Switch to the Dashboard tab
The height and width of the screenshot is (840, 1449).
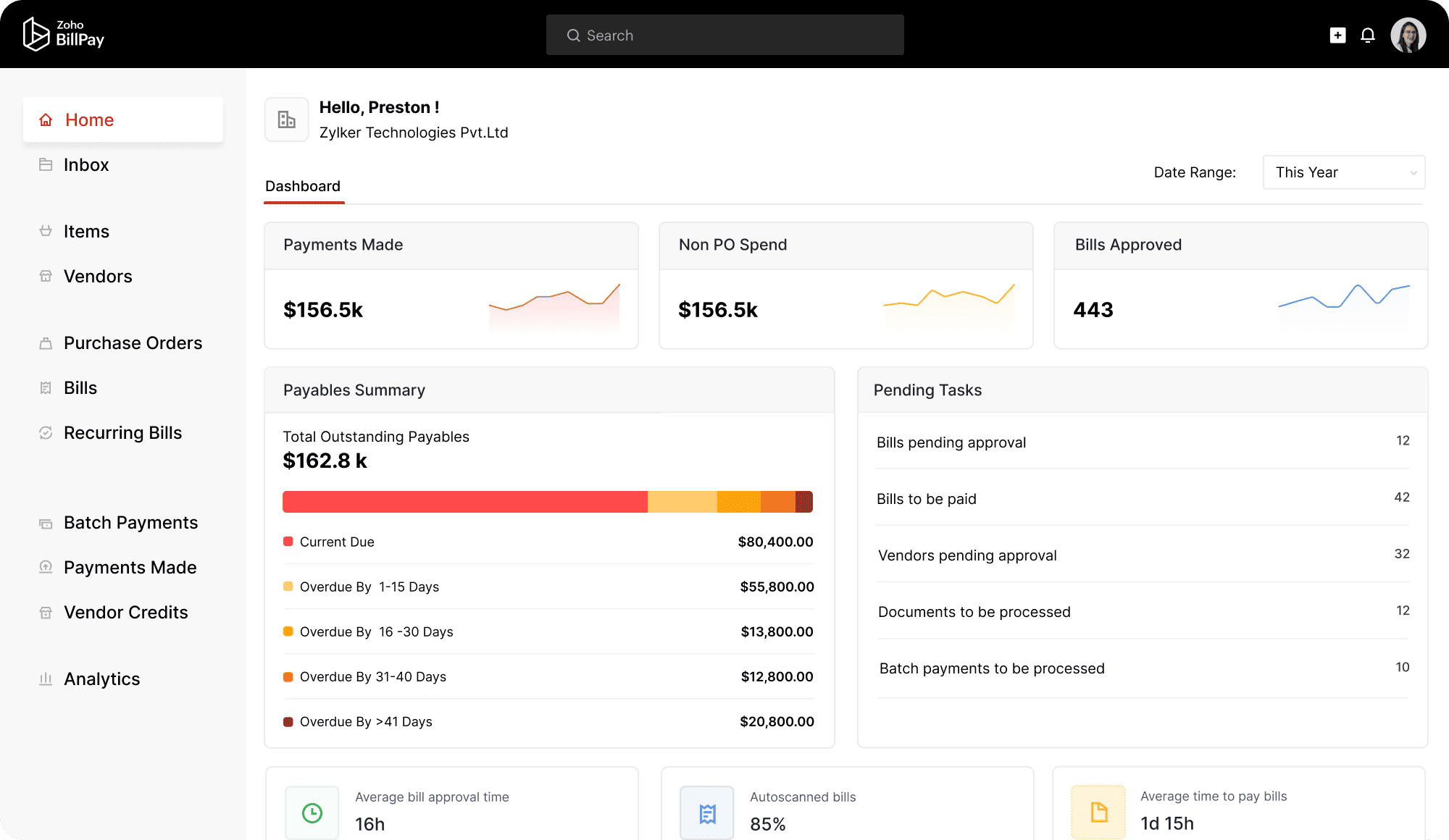[x=303, y=186]
